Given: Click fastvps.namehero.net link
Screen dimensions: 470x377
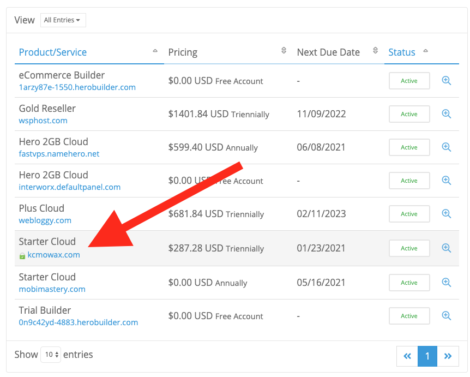Looking at the screenshot, I should tap(59, 154).
